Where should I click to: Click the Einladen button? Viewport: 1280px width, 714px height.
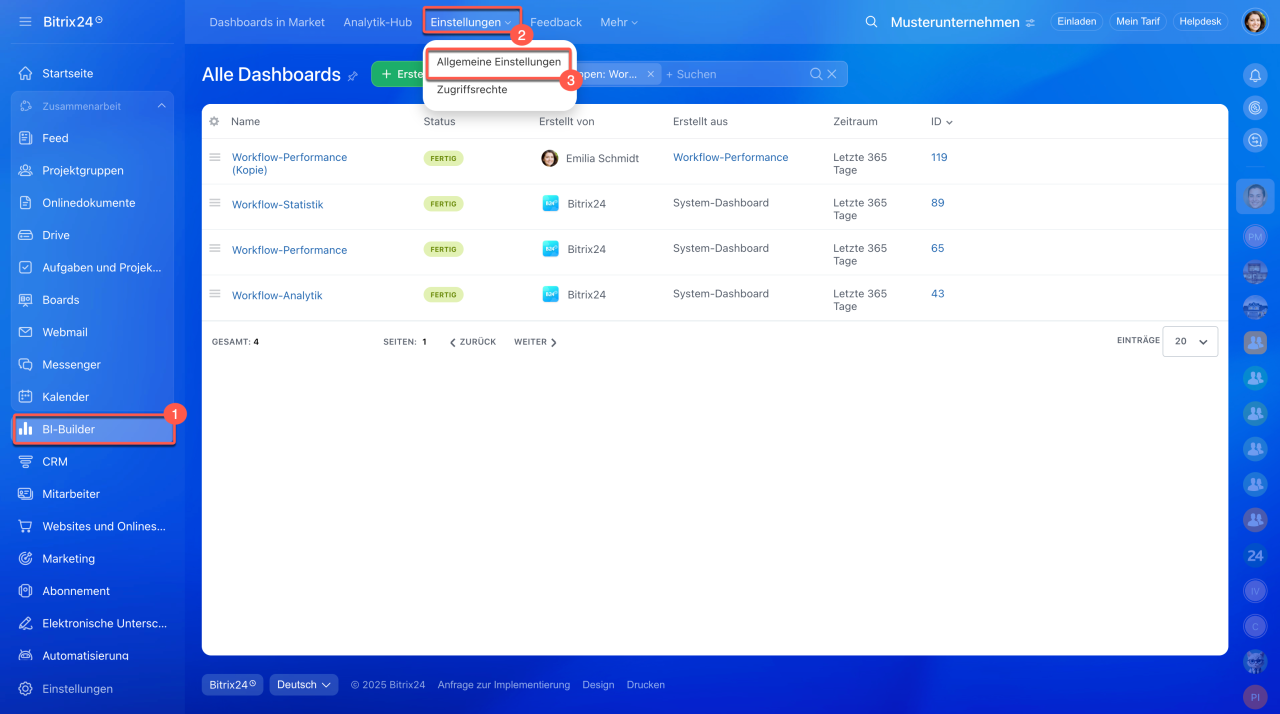(x=1076, y=22)
